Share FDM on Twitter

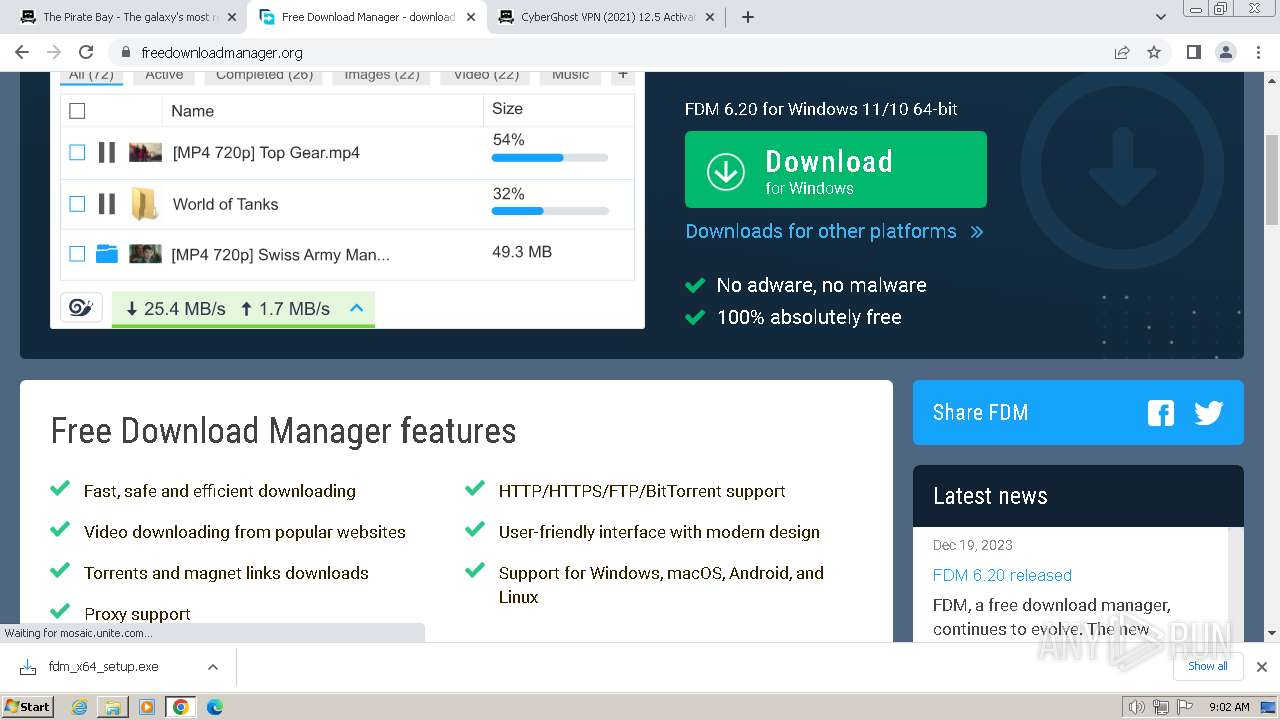(x=1209, y=413)
